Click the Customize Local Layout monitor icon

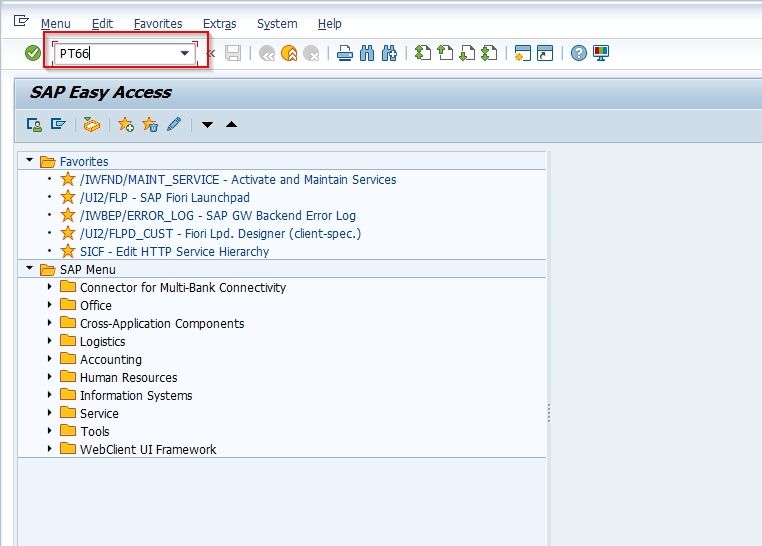point(601,53)
